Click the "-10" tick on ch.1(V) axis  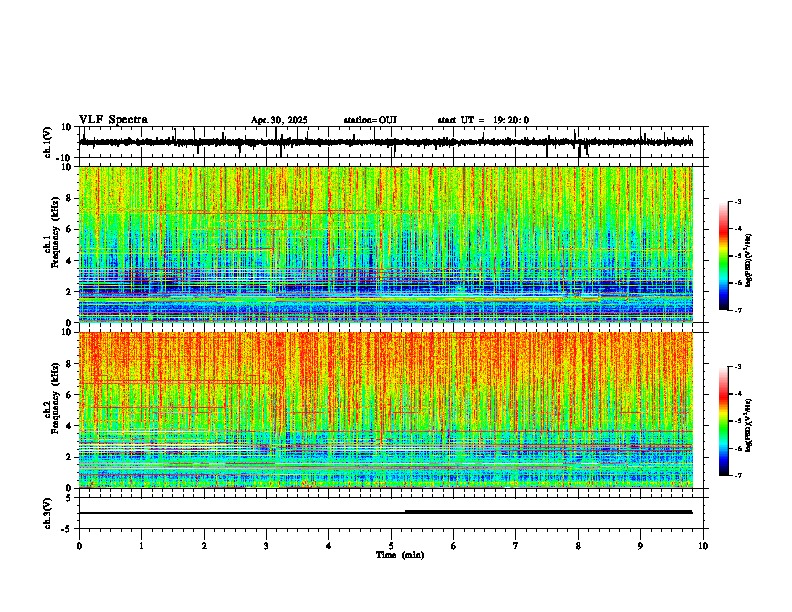click(x=65, y=158)
